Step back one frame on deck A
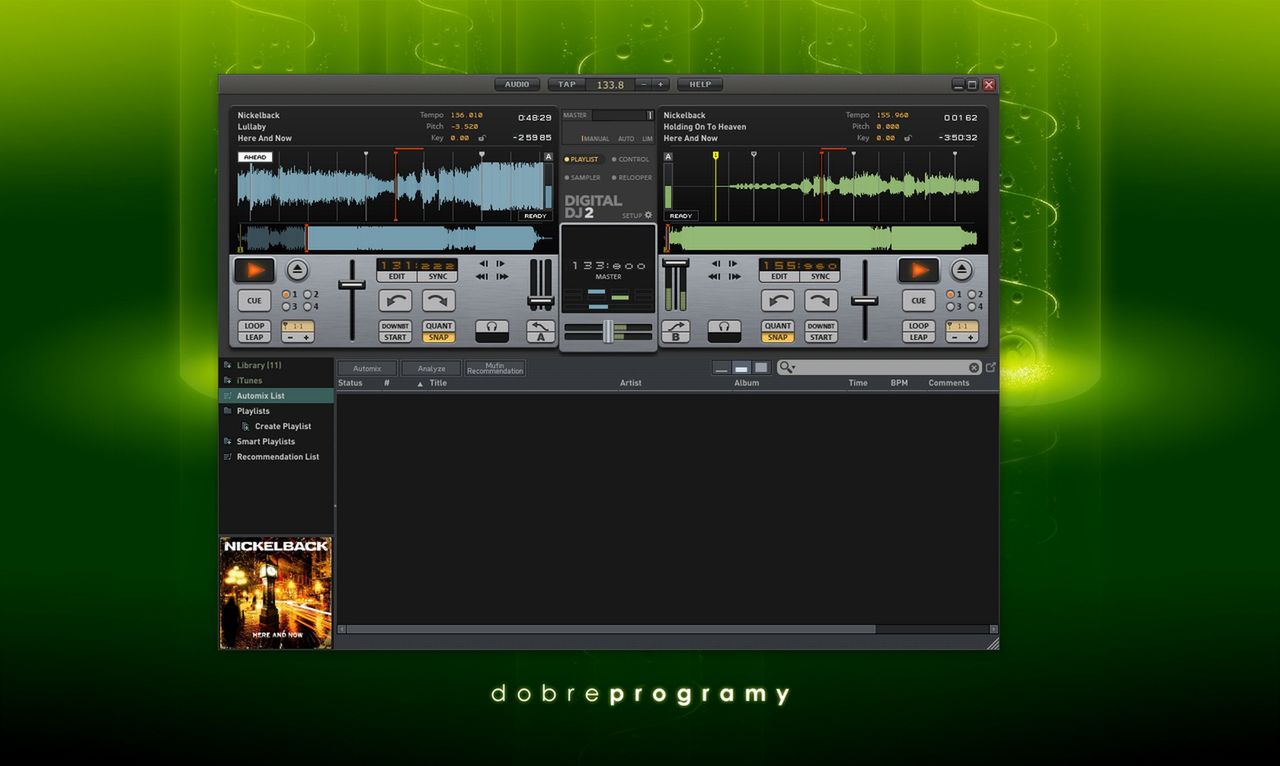 coord(484,264)
